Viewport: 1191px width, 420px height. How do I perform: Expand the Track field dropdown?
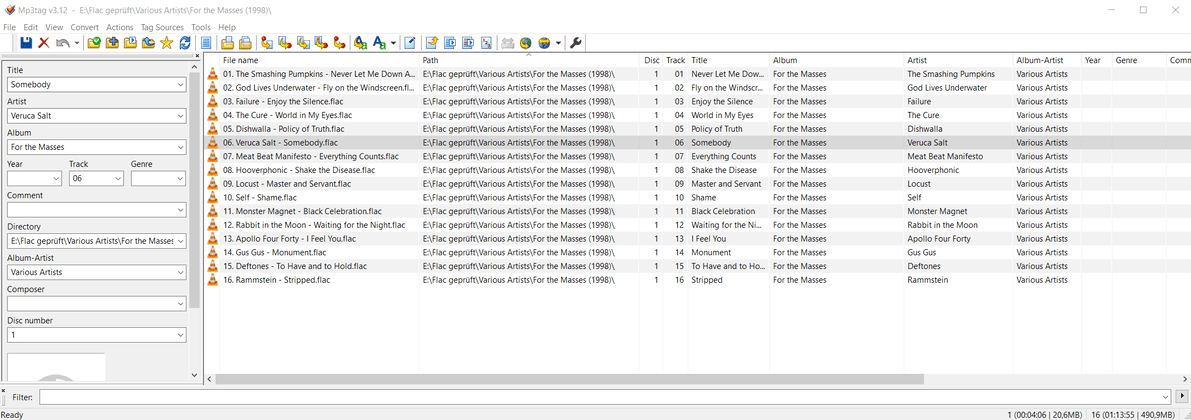click(118, 178)
